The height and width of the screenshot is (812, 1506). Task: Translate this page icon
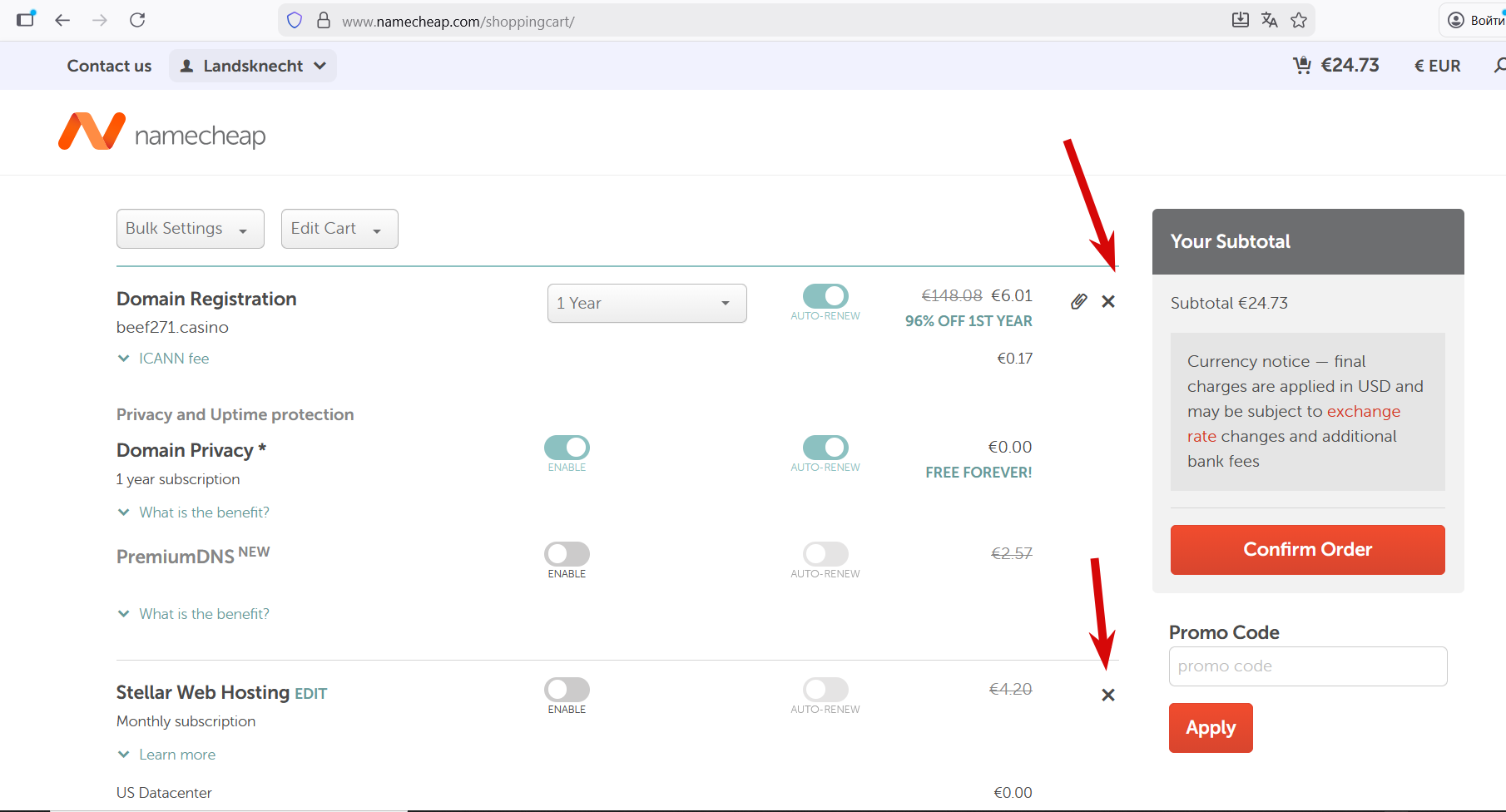(1269, 20)
